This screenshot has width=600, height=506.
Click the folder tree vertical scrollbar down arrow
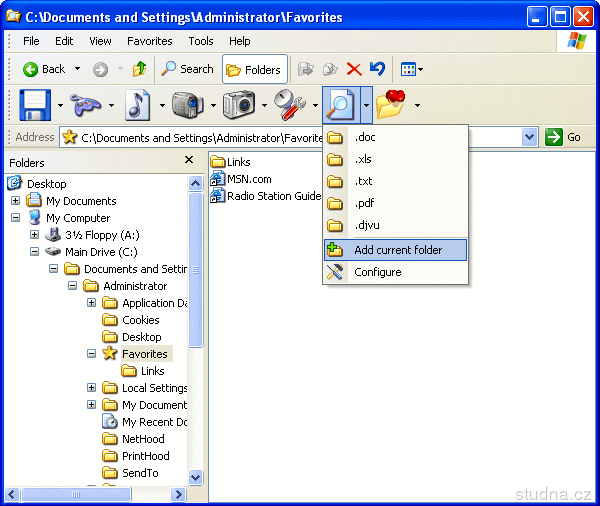click(195, 478)
